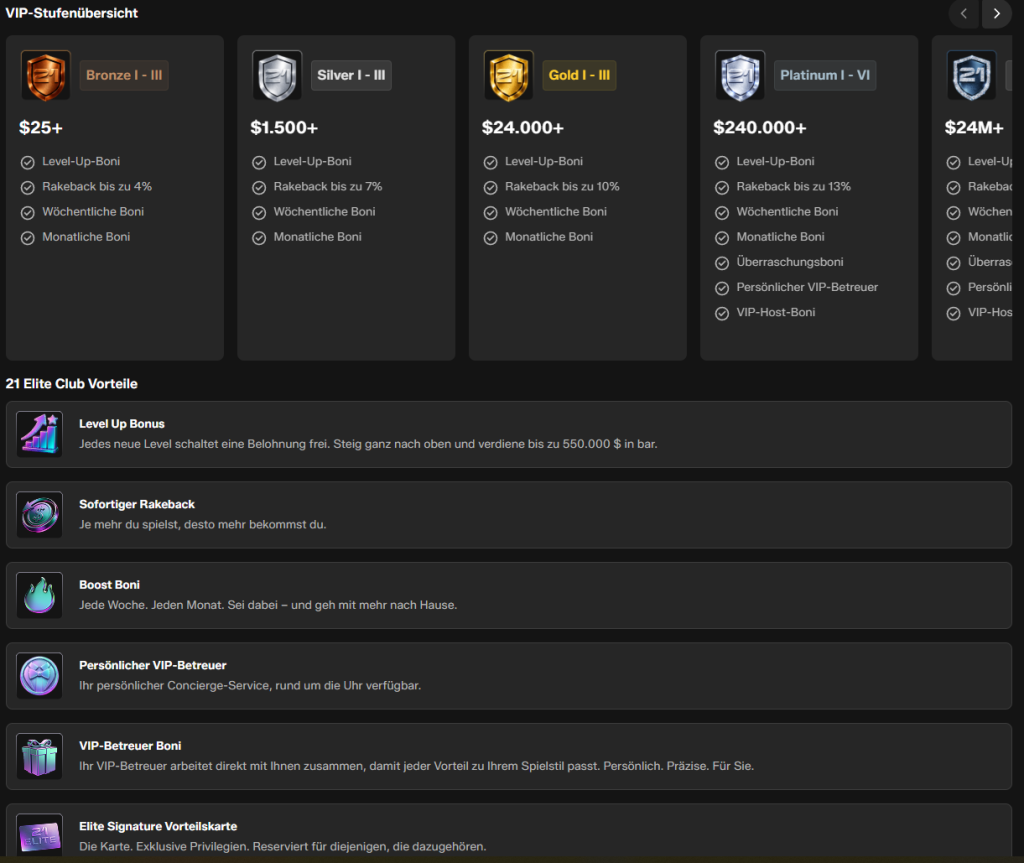The width and height of the screenshot is (1024, 863).
Task: Click the Silver shield badge icon
Action: pyautogui.click(x=277, y=75)
